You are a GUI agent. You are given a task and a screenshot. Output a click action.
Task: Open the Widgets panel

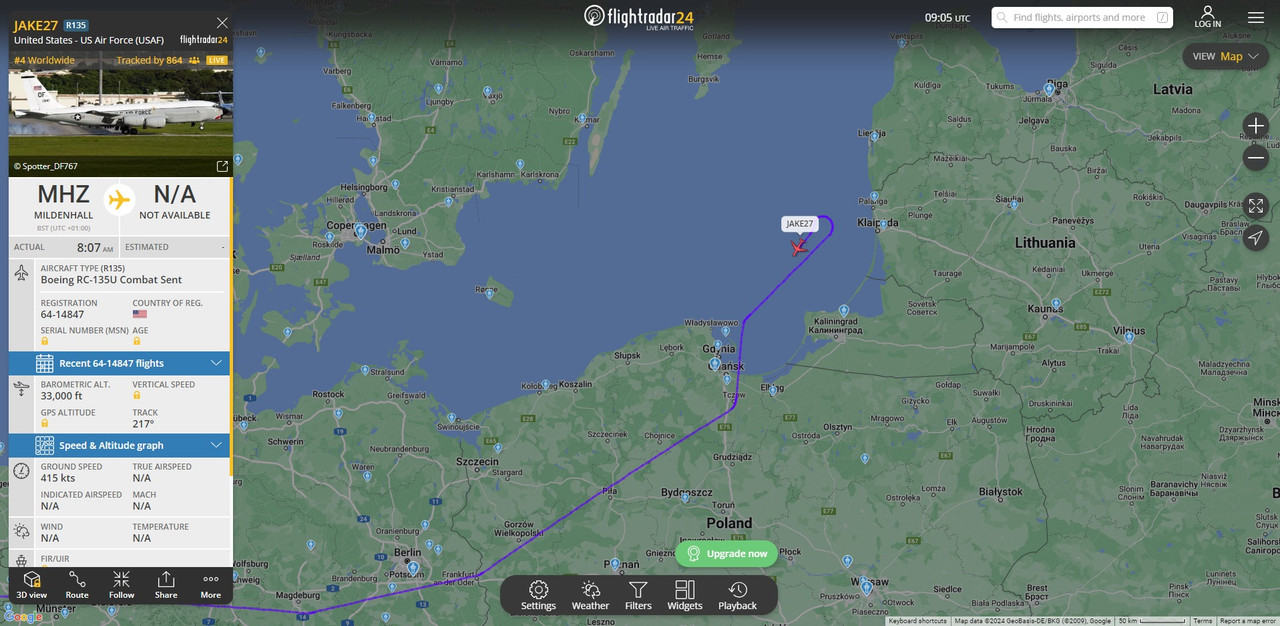(685, 595)
